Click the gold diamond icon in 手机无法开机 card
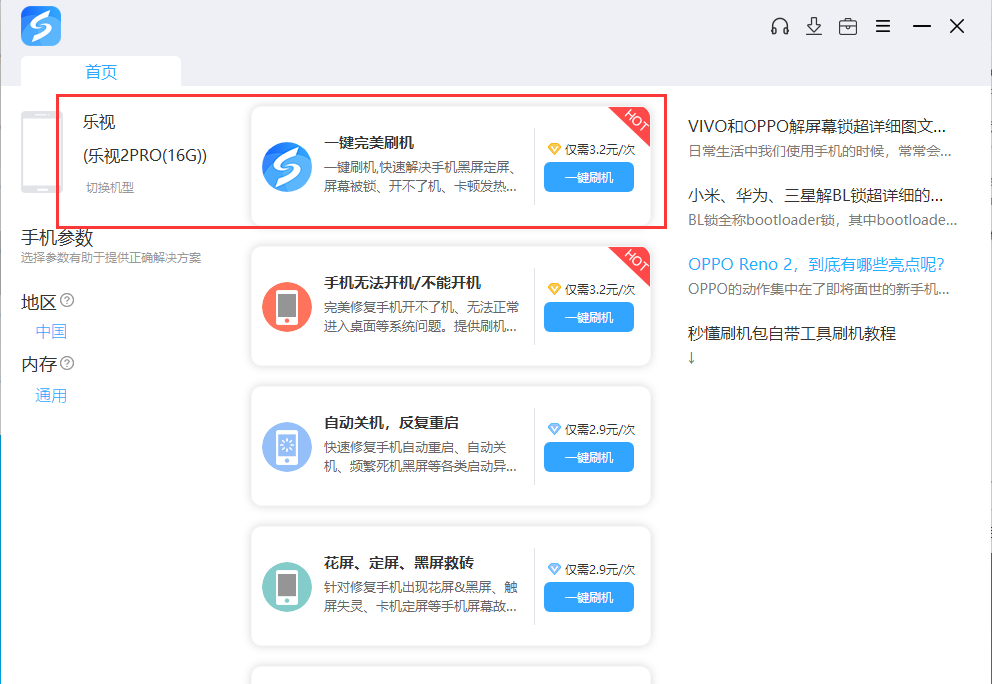992x684 pixels. (x=554, y=289)
